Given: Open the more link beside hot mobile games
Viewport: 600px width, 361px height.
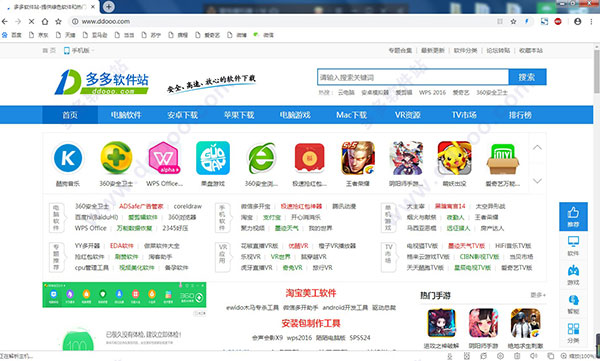Looking at the screenshot, I should coord(538,295).
